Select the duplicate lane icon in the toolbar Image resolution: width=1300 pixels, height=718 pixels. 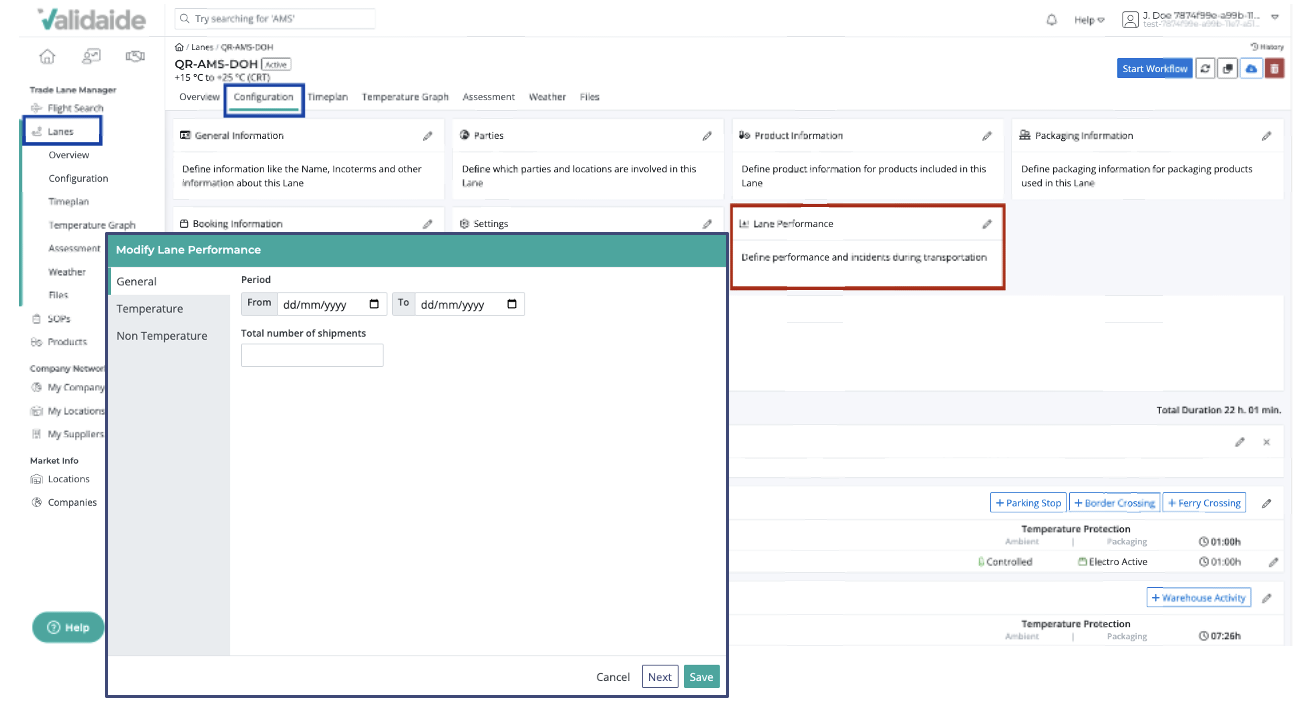(x=1227, y=68)
